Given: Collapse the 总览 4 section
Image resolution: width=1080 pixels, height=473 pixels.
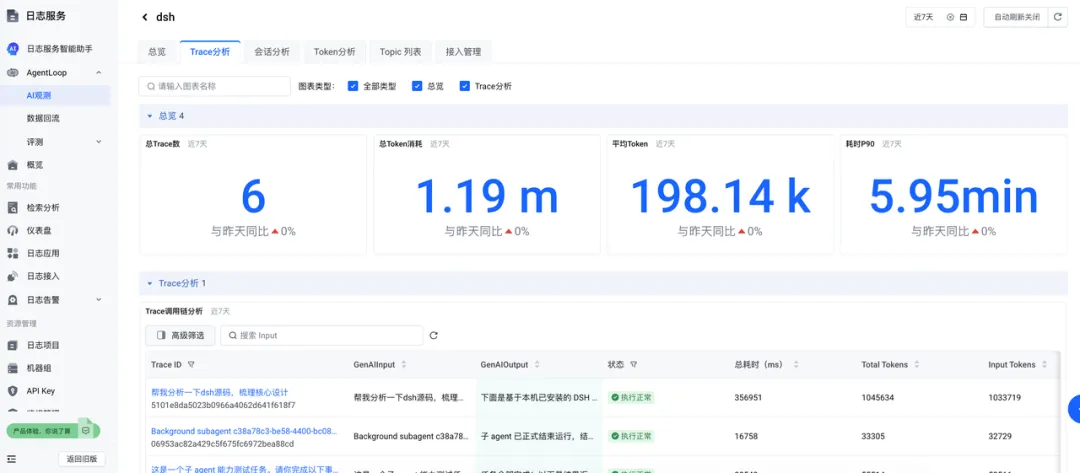Looking at the screenshot, I should pyautogui.click(x=149, y=116).
